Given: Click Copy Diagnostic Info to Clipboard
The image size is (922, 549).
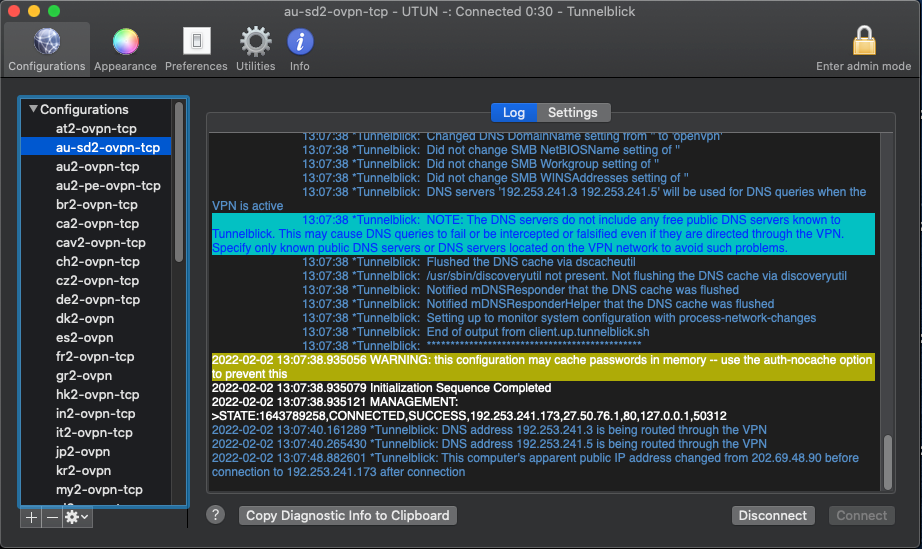Looking at the screenshot, I should tap(348, 515).
